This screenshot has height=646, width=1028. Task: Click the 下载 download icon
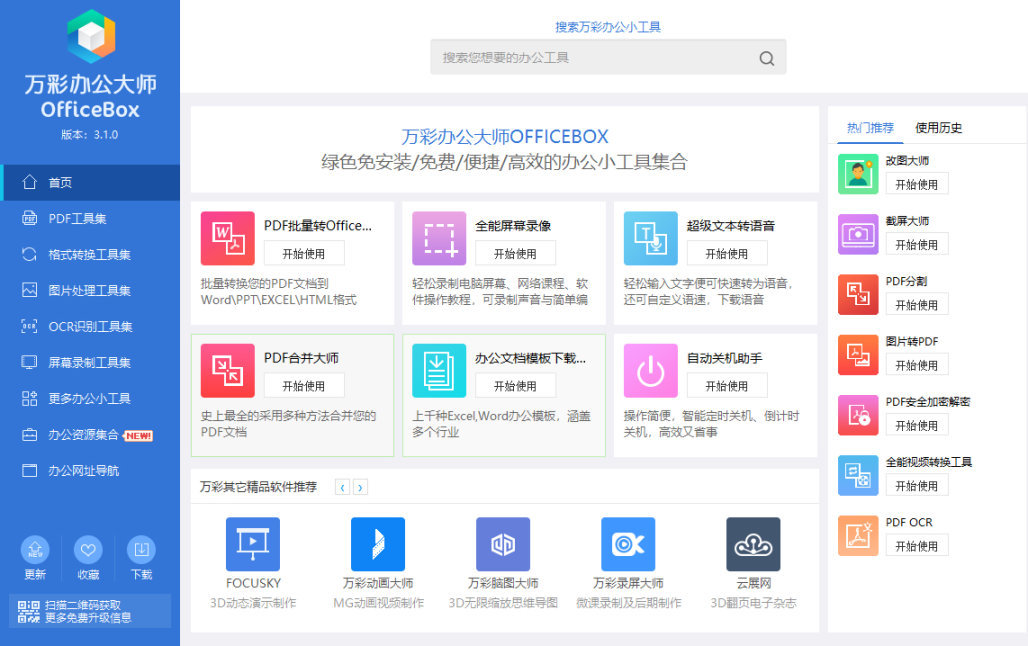tap(141, 550)
